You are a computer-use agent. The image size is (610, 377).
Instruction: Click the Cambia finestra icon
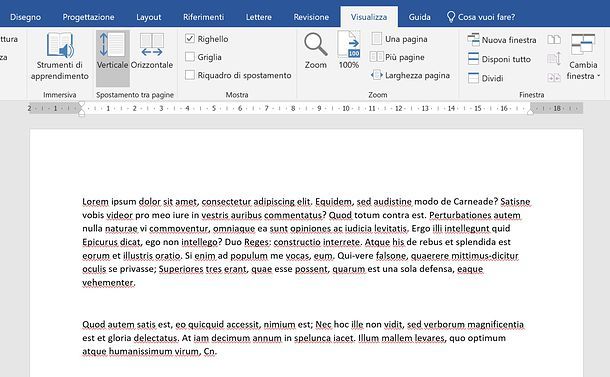click(583, 45)
